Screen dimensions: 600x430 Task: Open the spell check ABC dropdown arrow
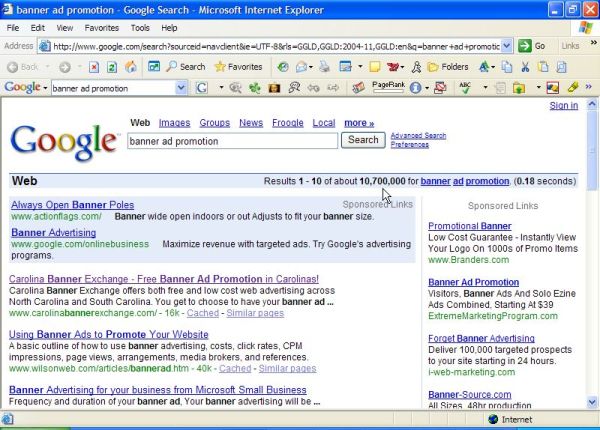coord(485,88)
